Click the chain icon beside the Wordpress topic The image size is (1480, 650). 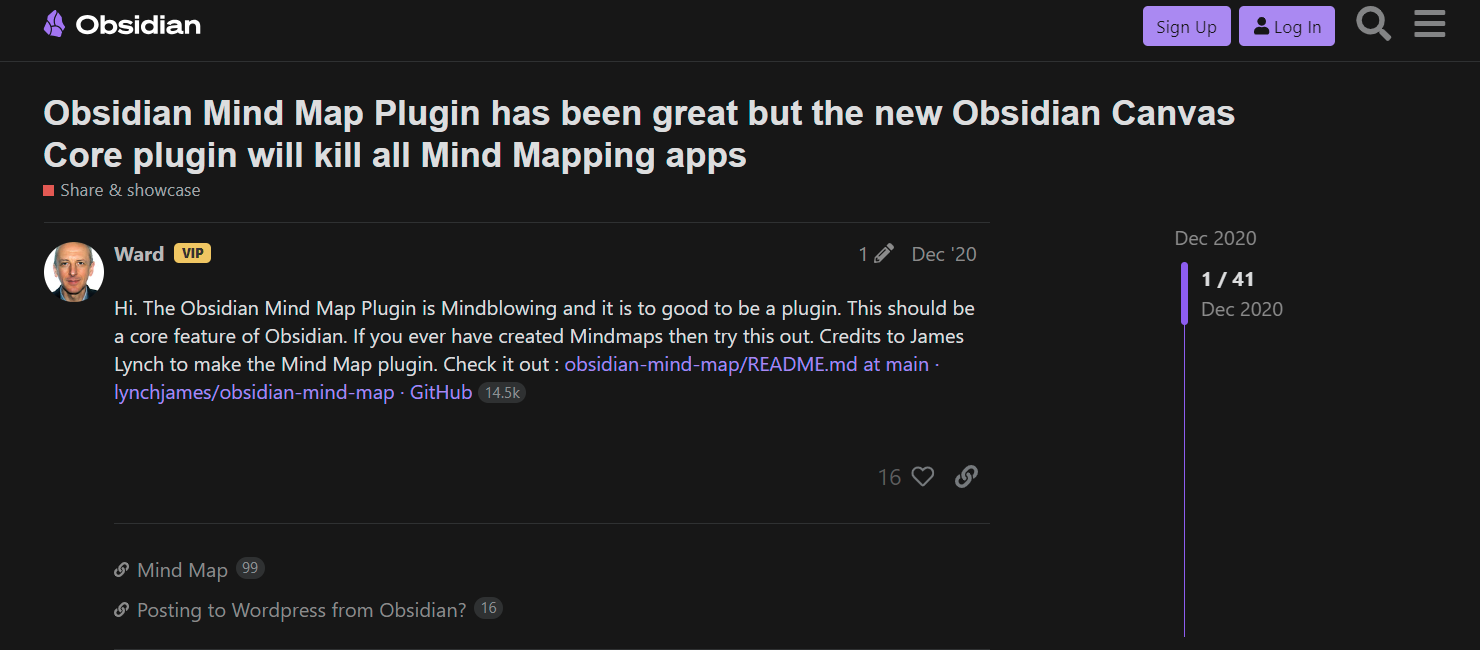121,609
